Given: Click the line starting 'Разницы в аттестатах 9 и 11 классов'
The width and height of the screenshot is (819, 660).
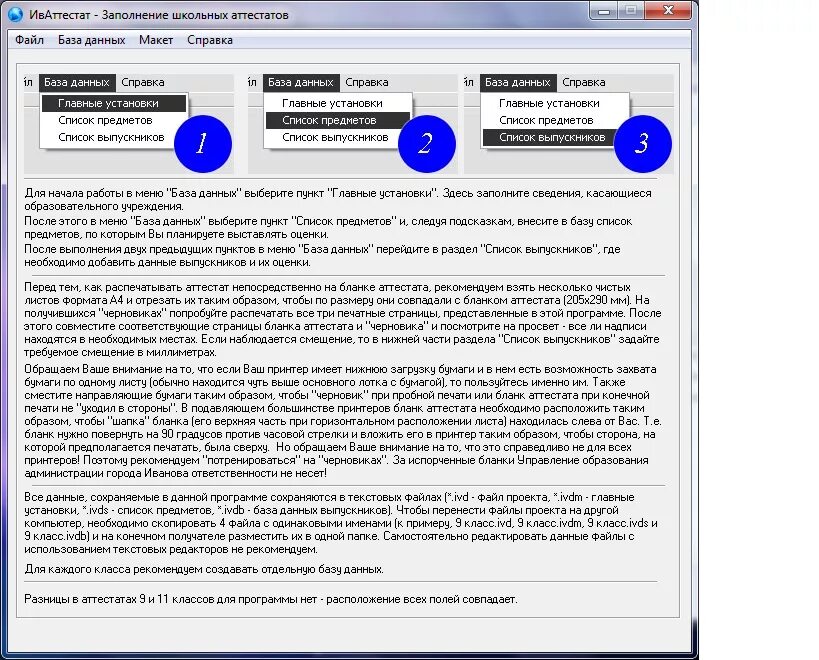Looking at the screenshot, I should tap(271, 599).
